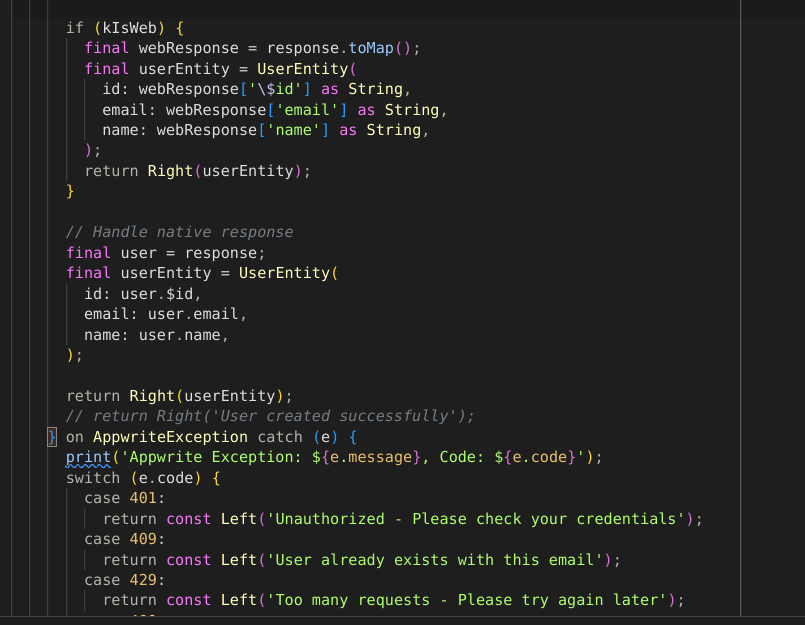
Task: Click the "on" keyword before AppwriteException
Action: coord(75,437)
